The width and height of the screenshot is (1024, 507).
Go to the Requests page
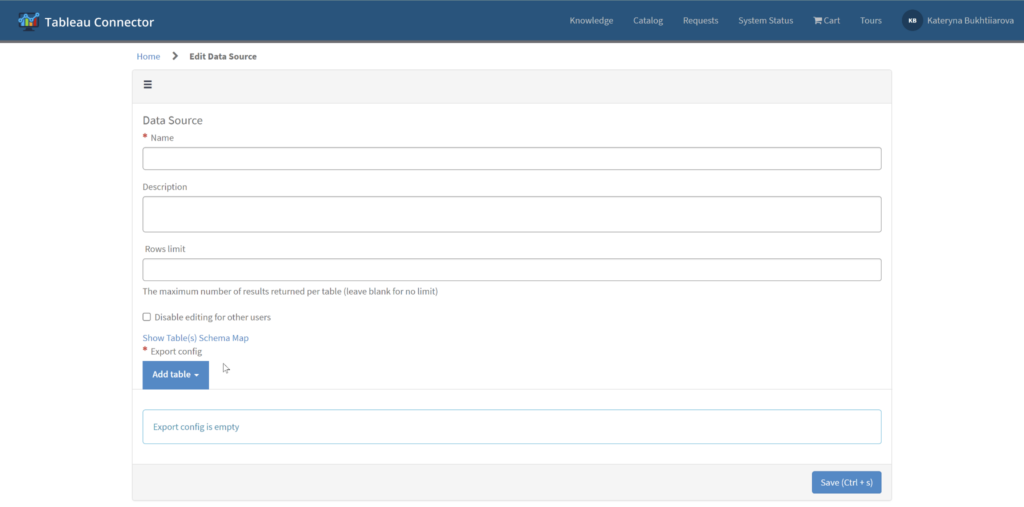pyautogui.click(x=701, y=21)
